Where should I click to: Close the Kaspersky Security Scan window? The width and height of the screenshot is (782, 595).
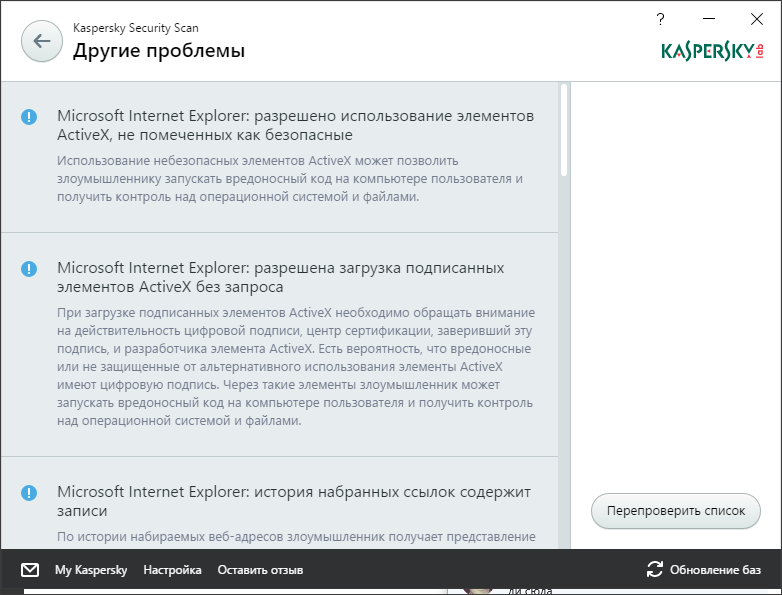click(756, 19)
